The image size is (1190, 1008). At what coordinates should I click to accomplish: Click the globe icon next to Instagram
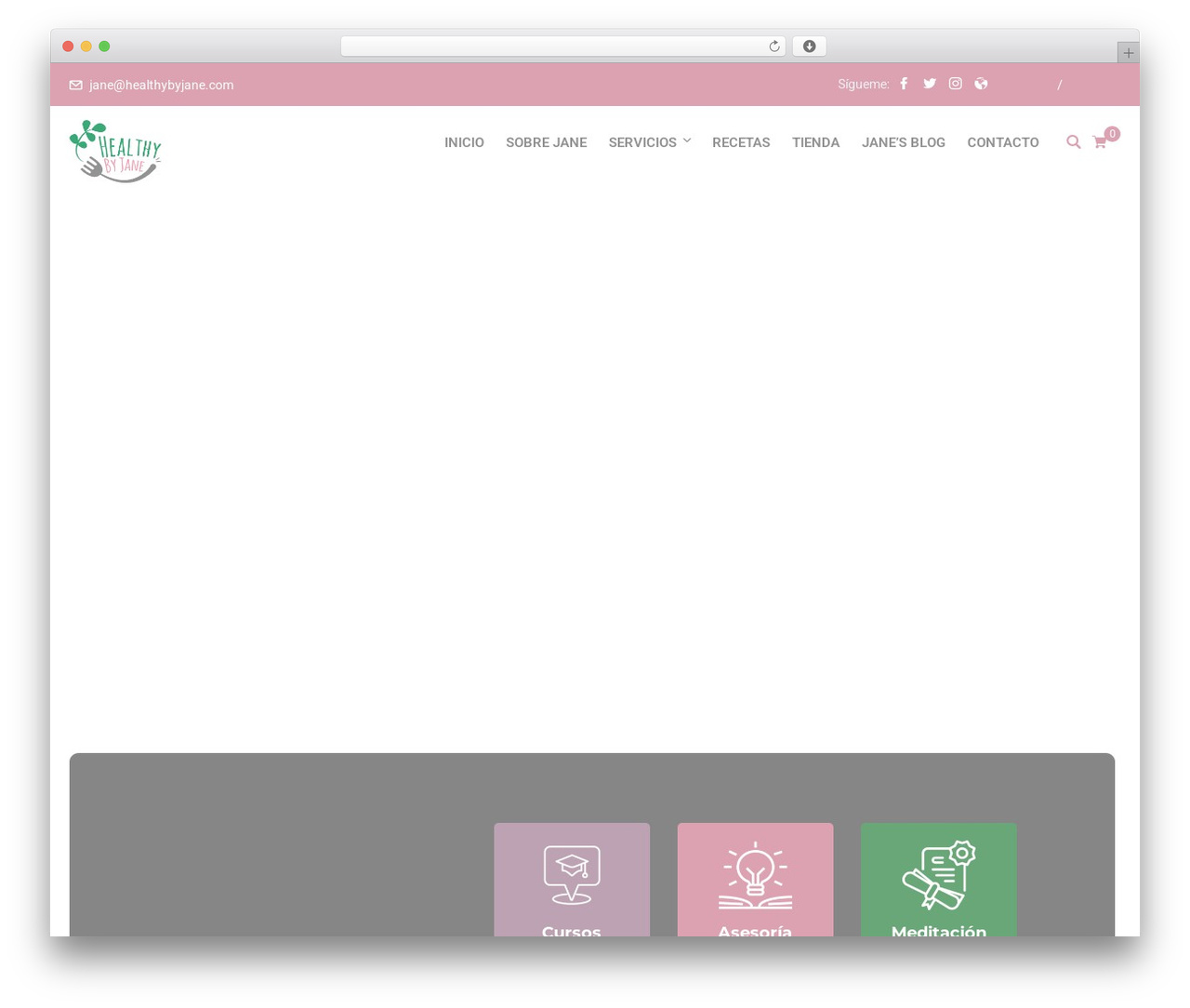click(x=981, y=84)
